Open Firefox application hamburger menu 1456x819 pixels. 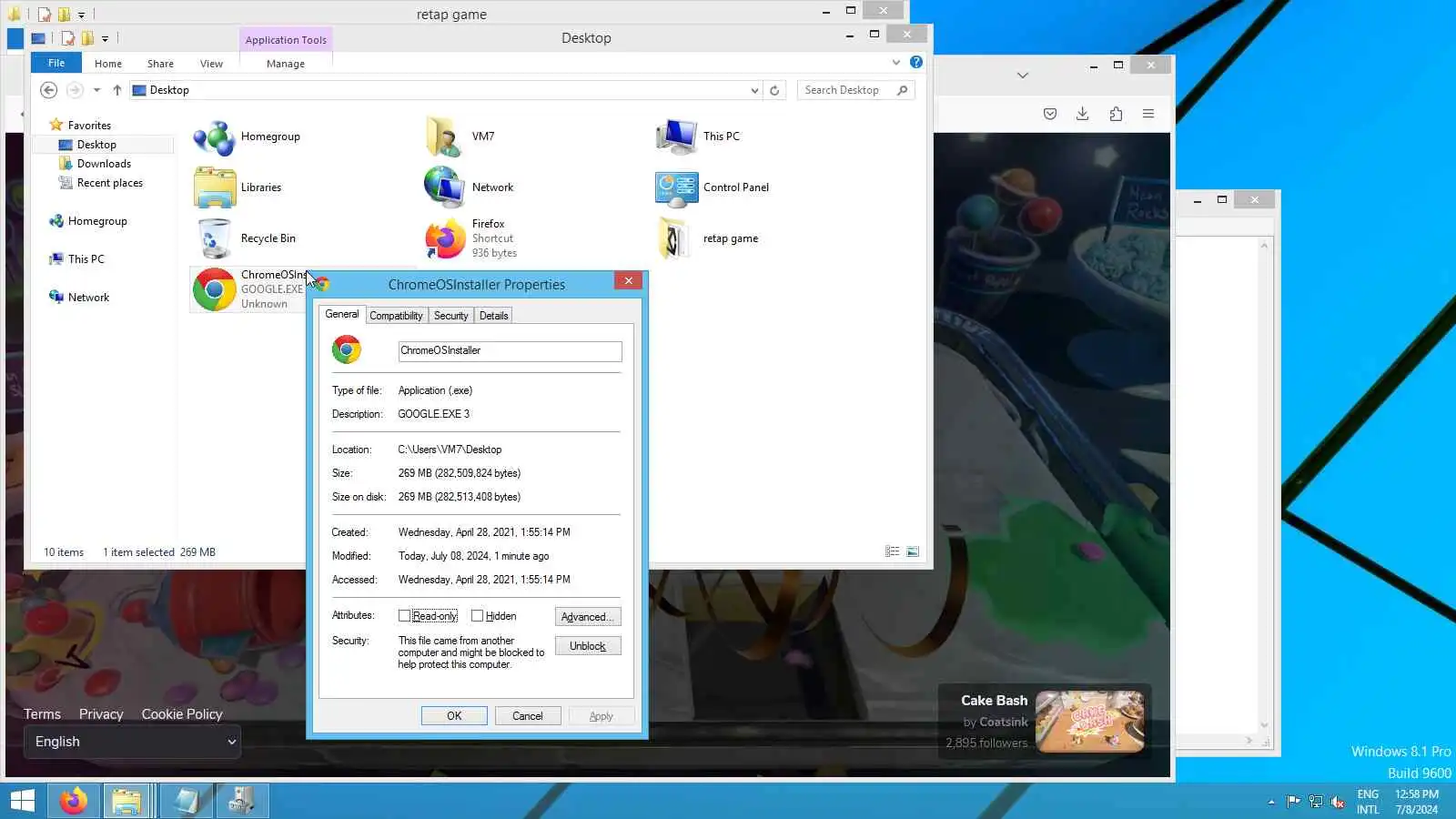pos(1148,114)
